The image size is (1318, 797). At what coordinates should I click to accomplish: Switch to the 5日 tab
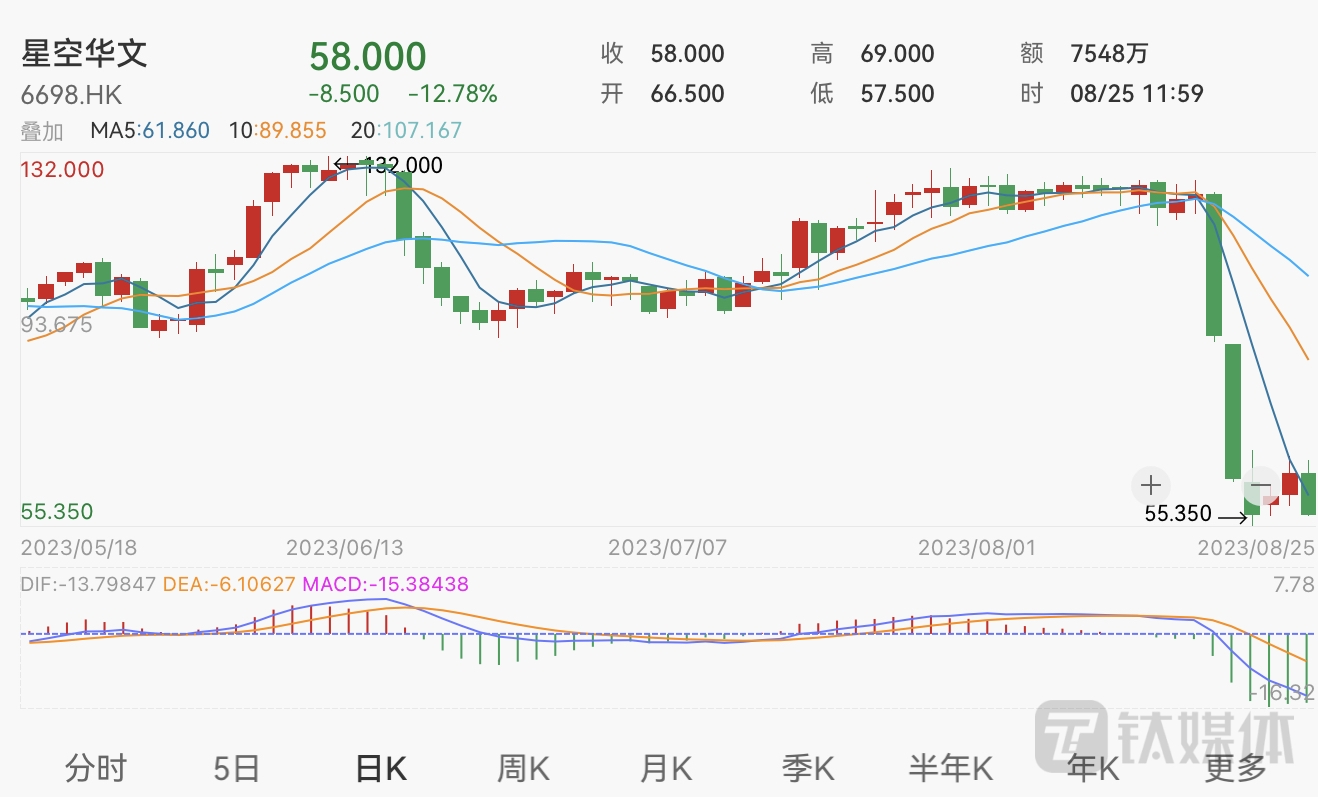click(237, 768)
